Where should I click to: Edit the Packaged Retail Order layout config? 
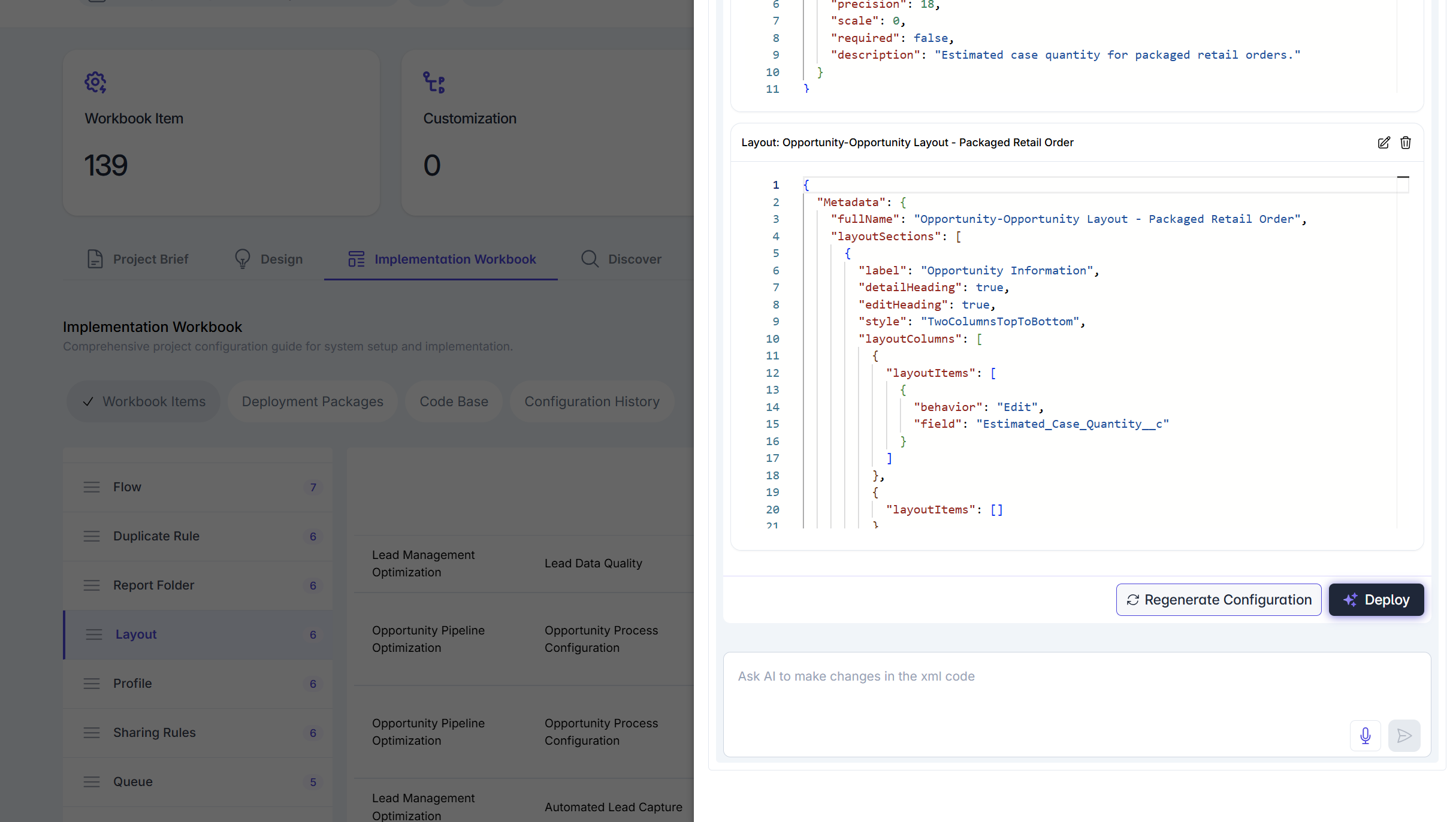[x=1383, y=143]
